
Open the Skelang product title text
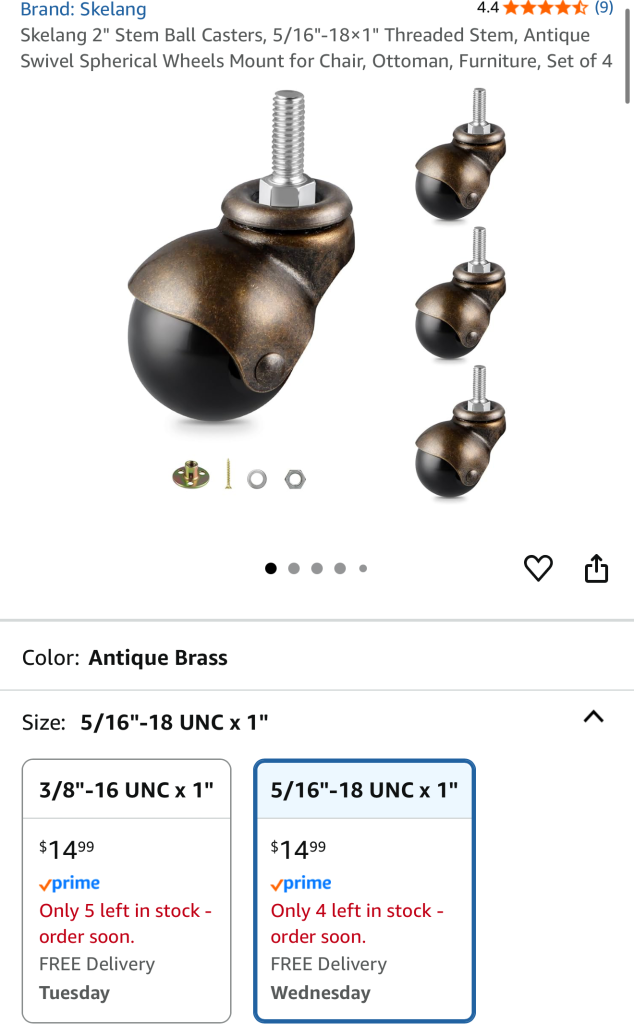316,48
